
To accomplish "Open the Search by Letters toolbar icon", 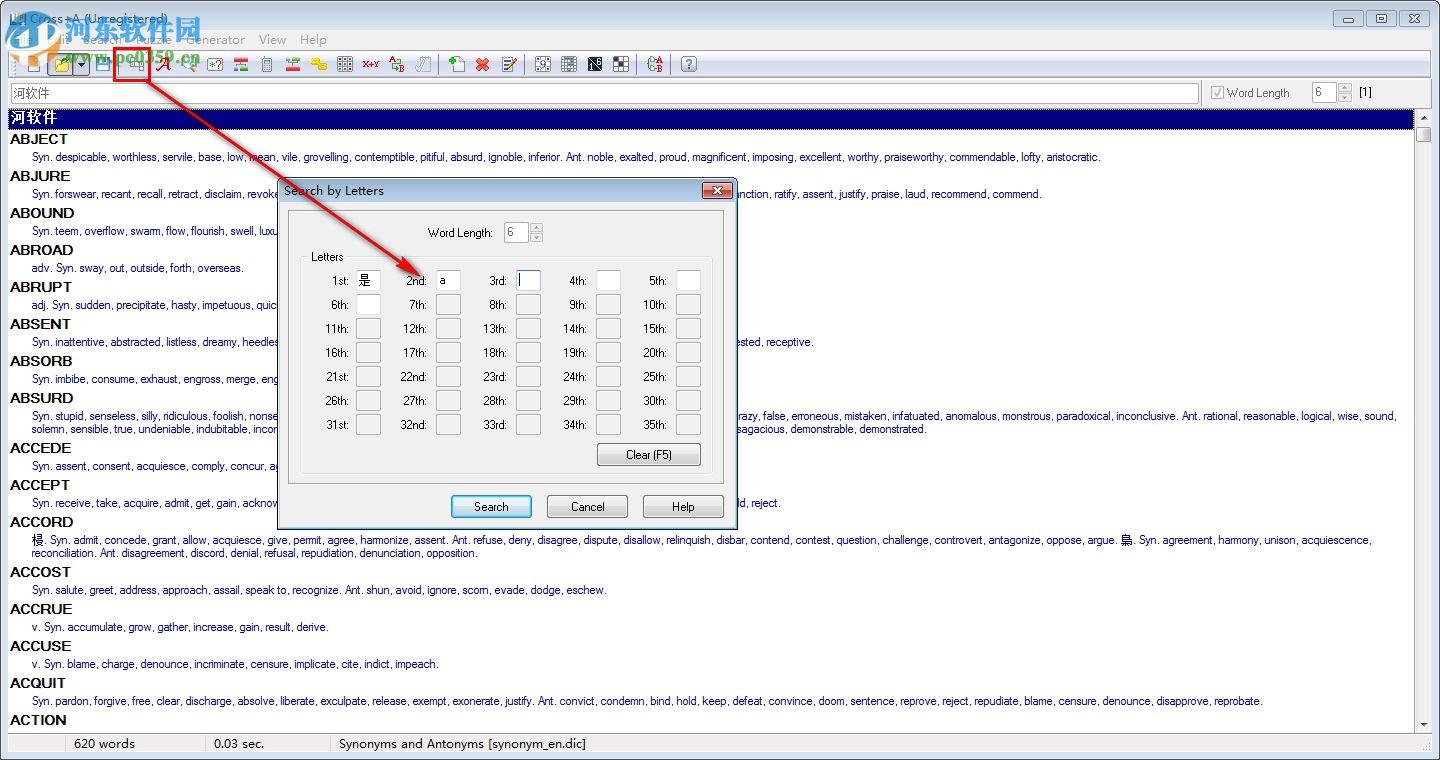I will click(136, 65).
